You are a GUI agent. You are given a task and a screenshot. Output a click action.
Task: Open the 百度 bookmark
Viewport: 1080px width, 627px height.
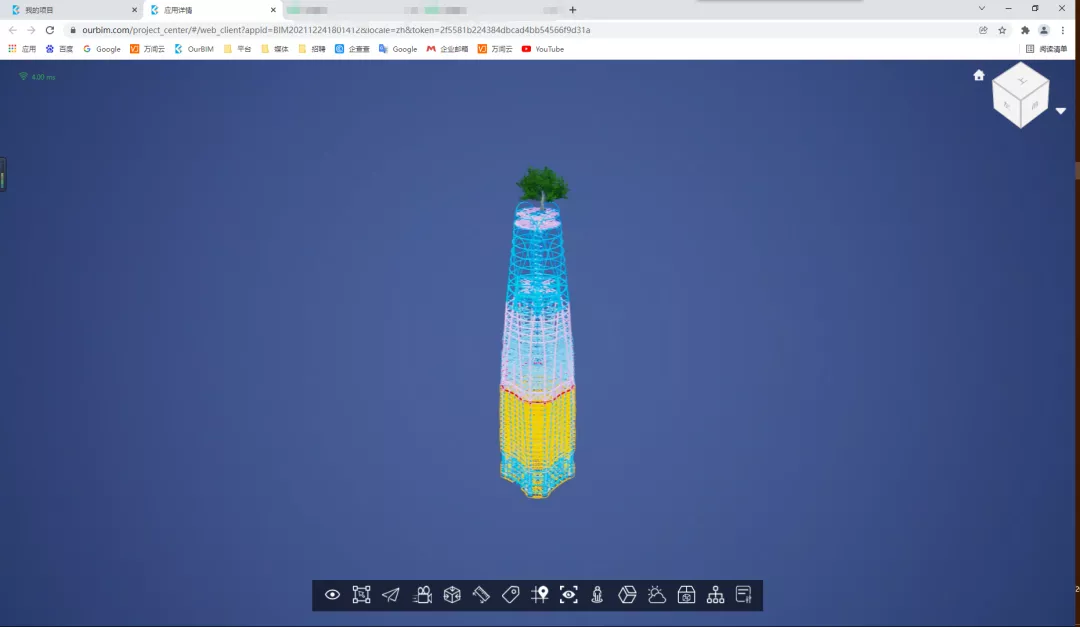59,49
